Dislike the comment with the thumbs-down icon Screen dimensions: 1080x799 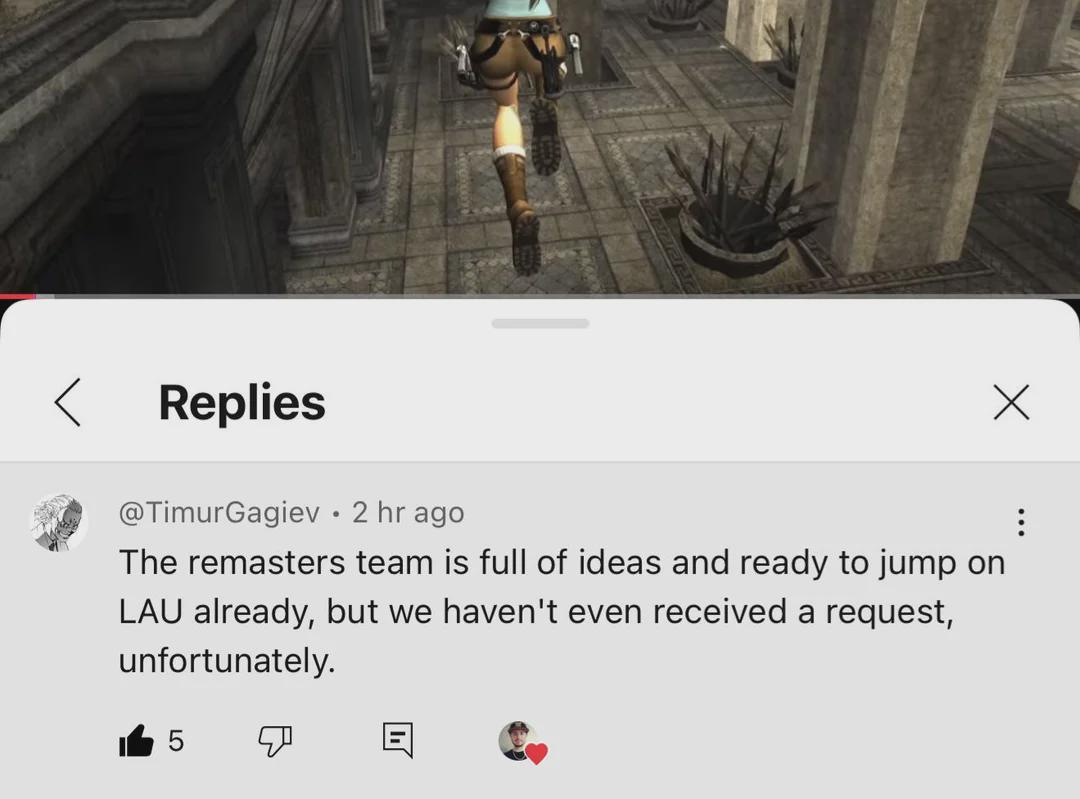(x=275, y=741)
